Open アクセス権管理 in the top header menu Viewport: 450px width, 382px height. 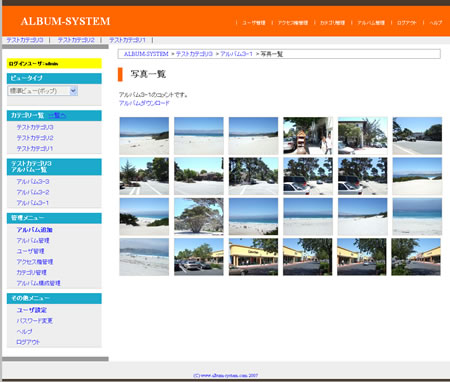(x=293, y=23)
